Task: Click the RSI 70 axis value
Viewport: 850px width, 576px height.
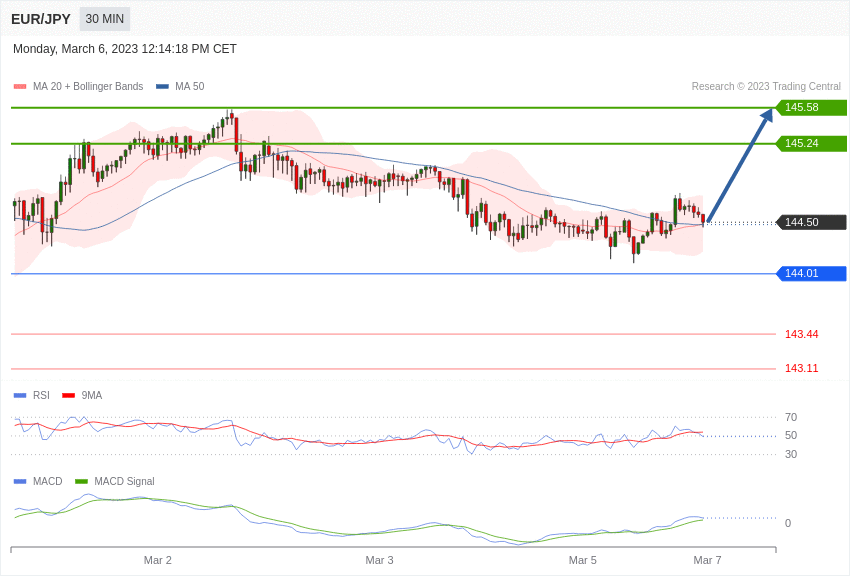Action: (791, 417)
